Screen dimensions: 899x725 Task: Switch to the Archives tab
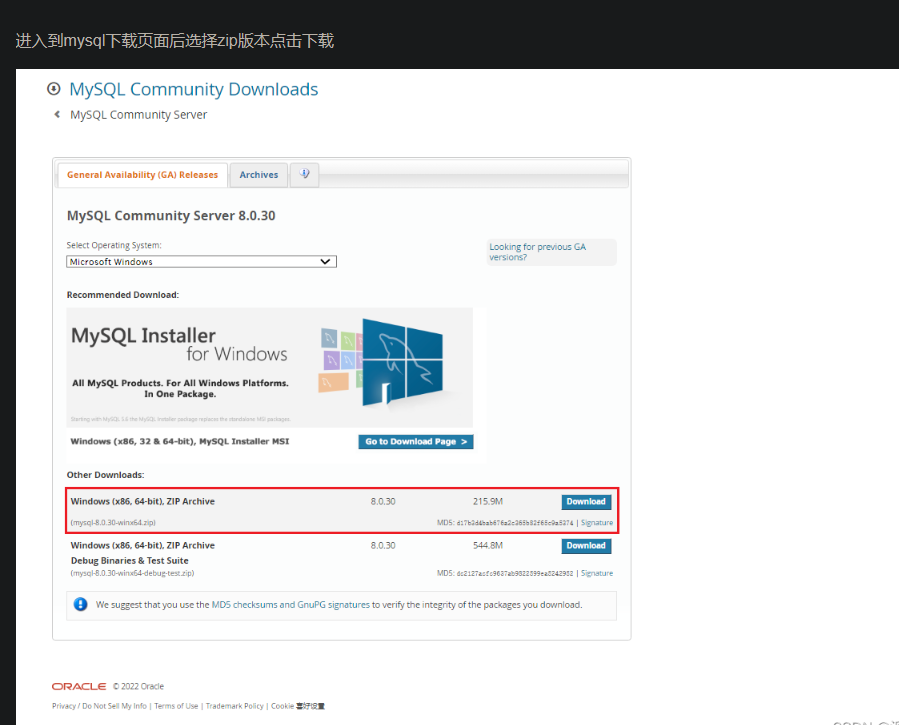[258, 174]
